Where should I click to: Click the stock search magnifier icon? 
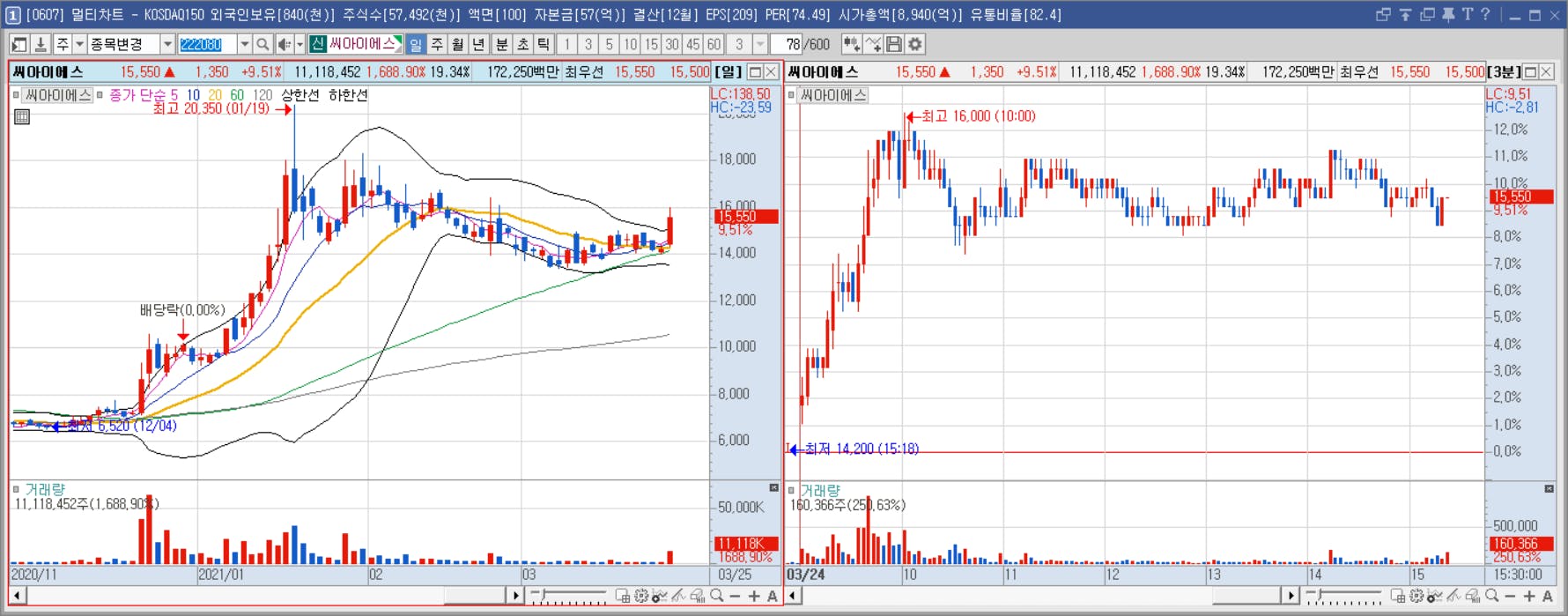(263, 44)
